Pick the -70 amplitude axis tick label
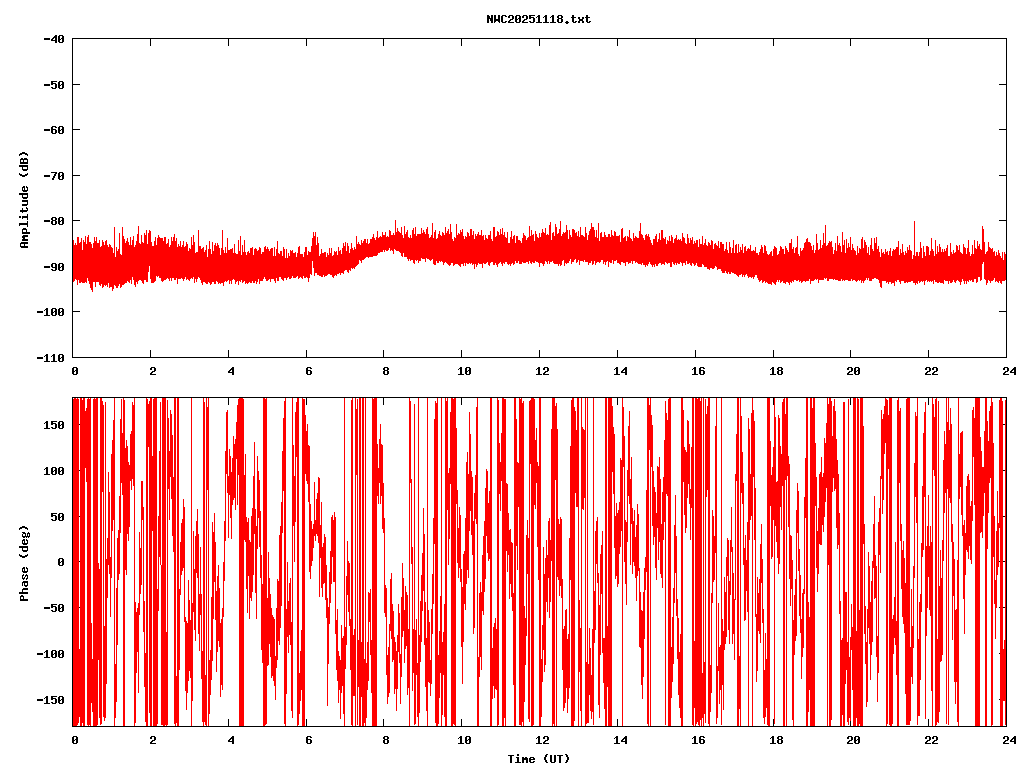 (53, 175)
